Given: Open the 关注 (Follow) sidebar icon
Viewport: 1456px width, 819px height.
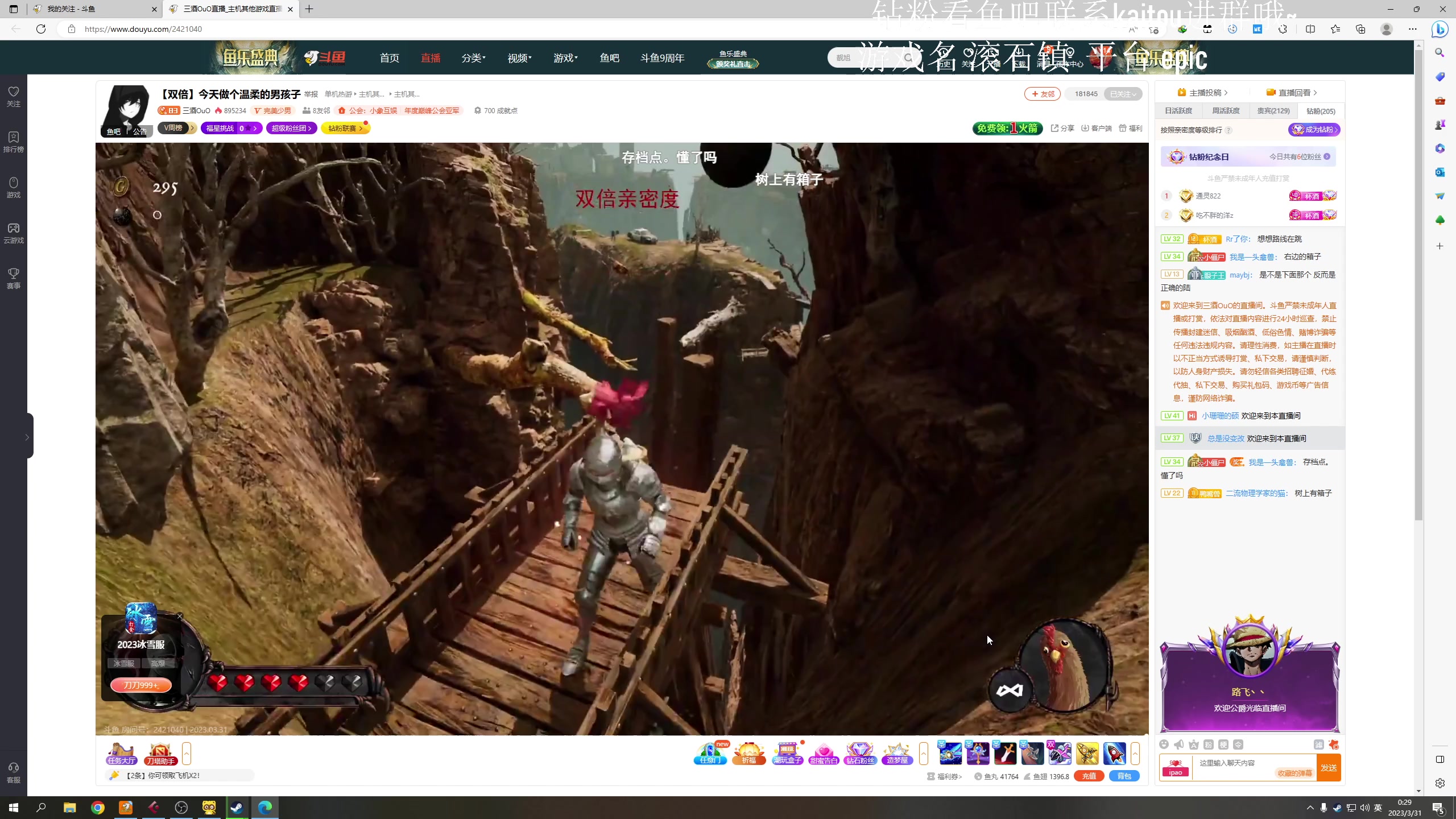Looking at the screenshot, I should tap(14, 96).
